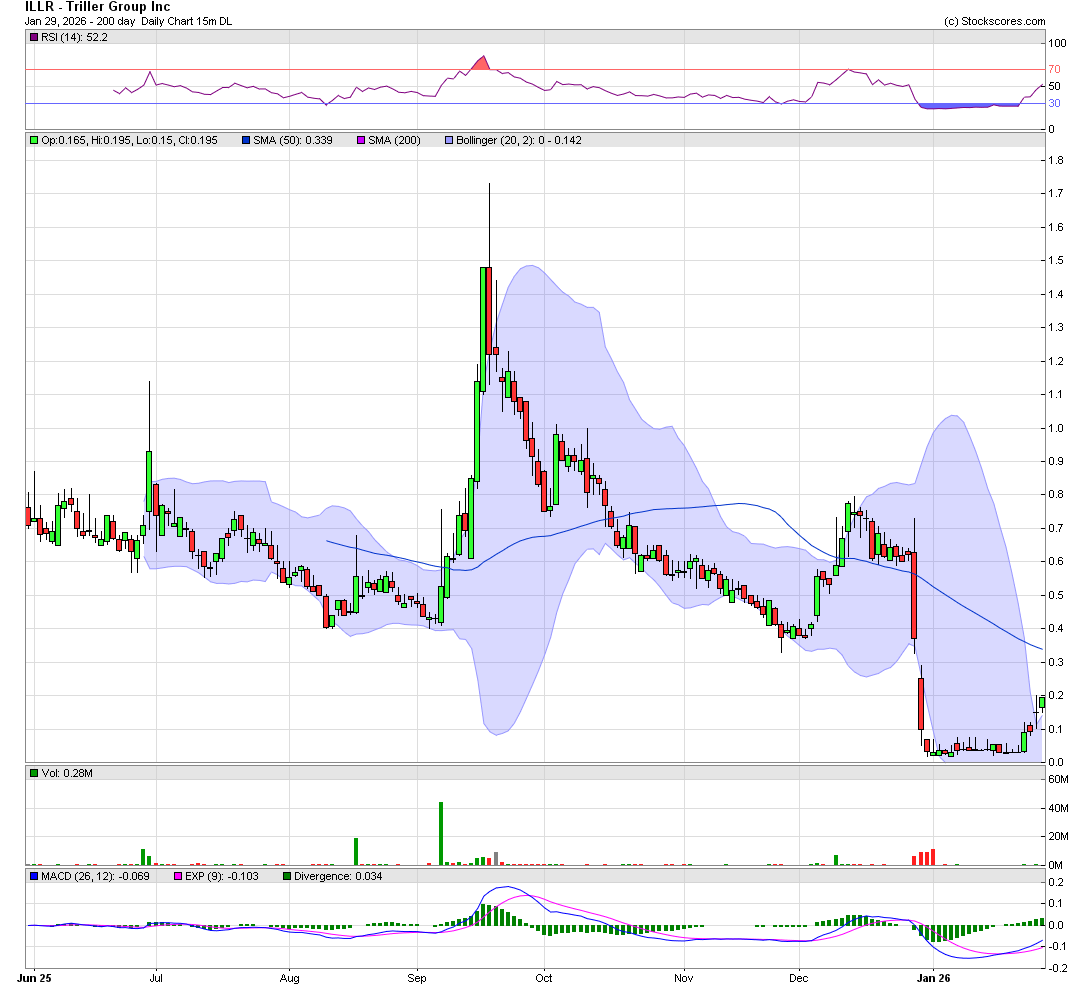
Task: Click the 'Sep' date axis label
Action: pyautogui.click(x=417, y=978)
